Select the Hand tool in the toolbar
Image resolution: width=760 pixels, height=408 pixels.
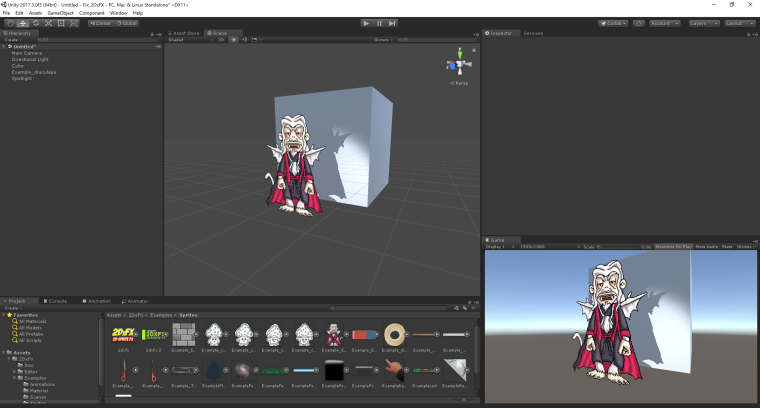point(10,23)
